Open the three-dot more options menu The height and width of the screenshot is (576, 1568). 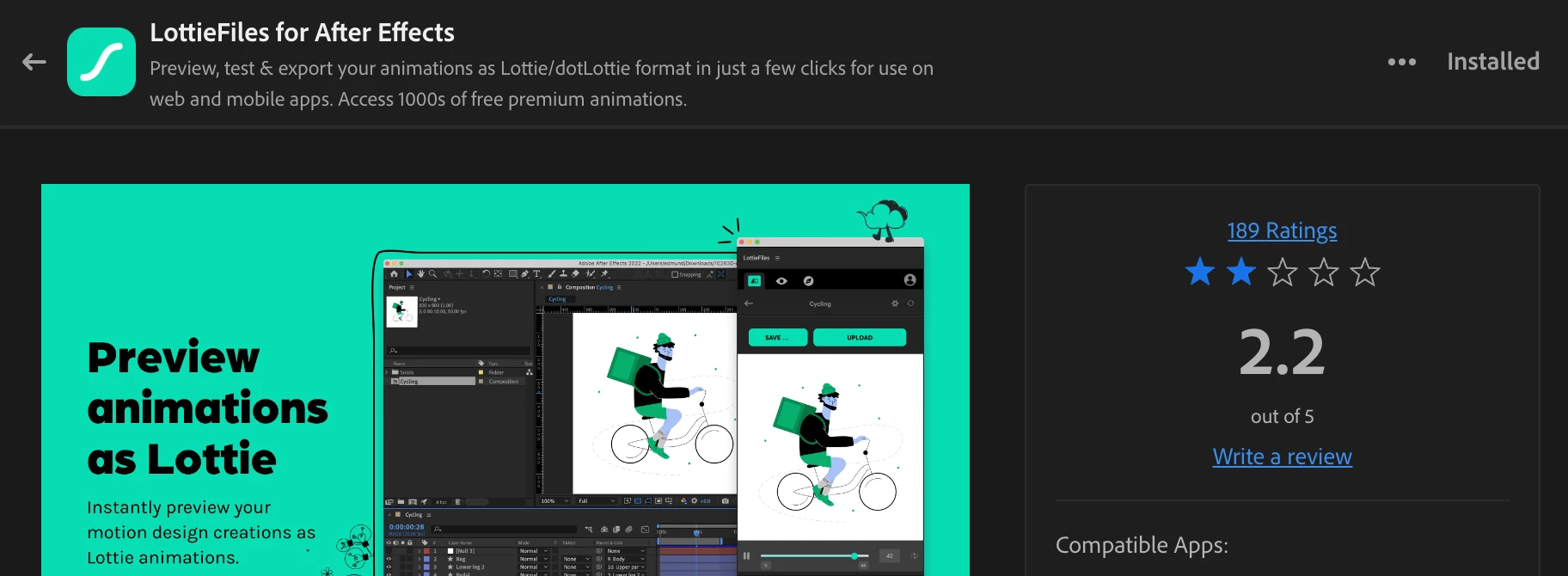click(x=1401, y=62)
